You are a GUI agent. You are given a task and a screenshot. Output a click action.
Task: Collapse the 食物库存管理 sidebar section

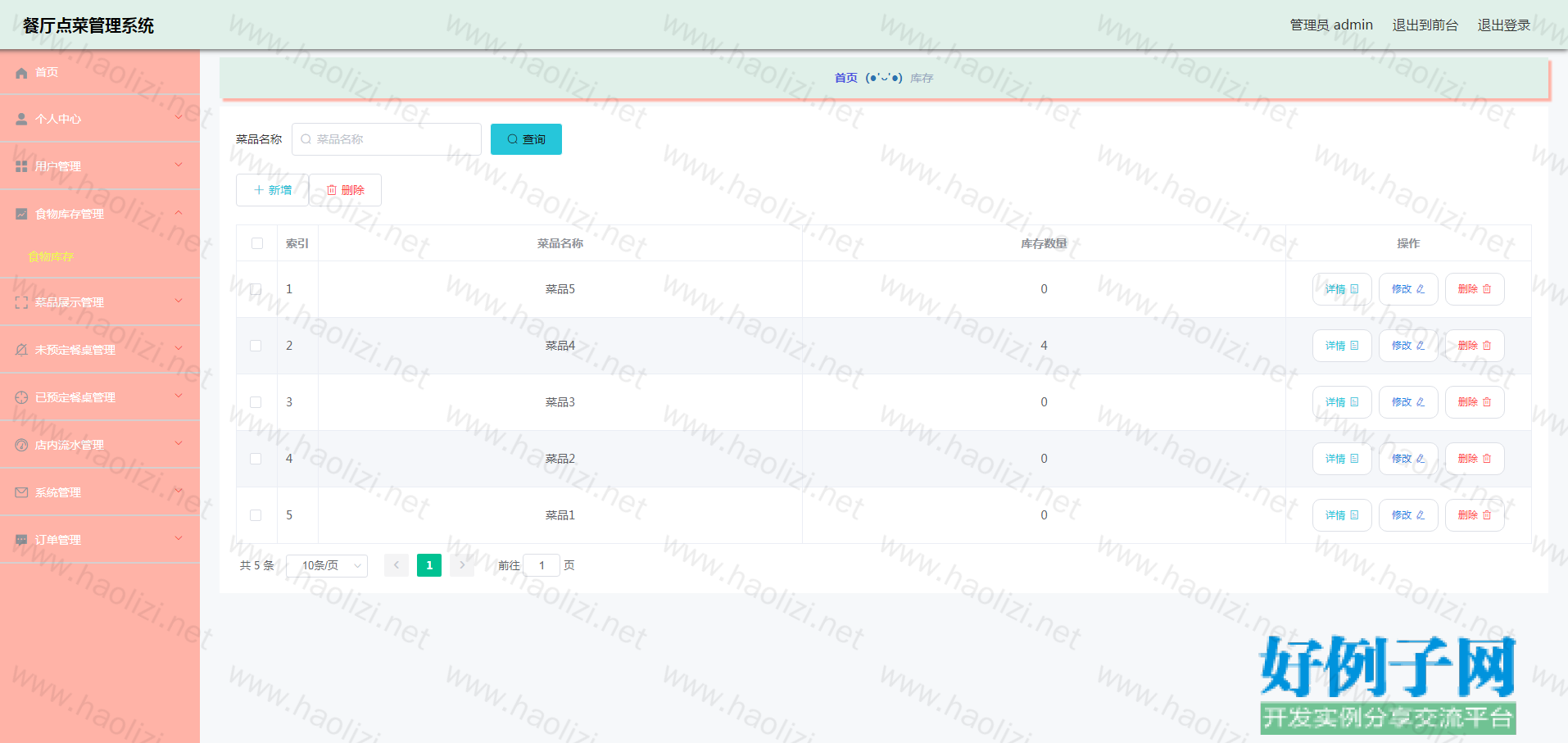point(99,214)
